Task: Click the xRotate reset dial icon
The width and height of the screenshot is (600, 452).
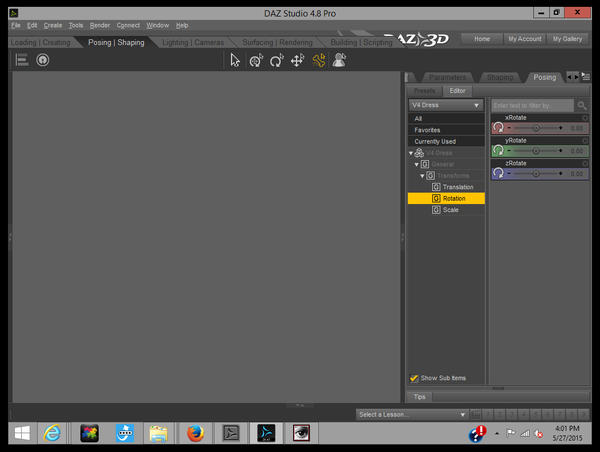Action: coord(498,127)
